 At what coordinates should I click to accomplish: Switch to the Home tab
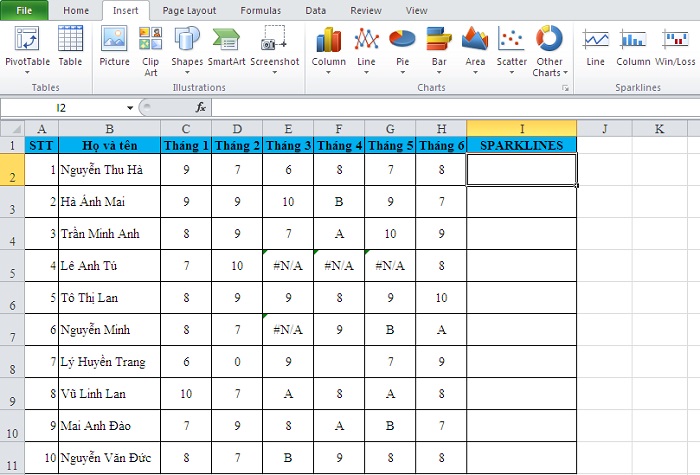point(76,10)
